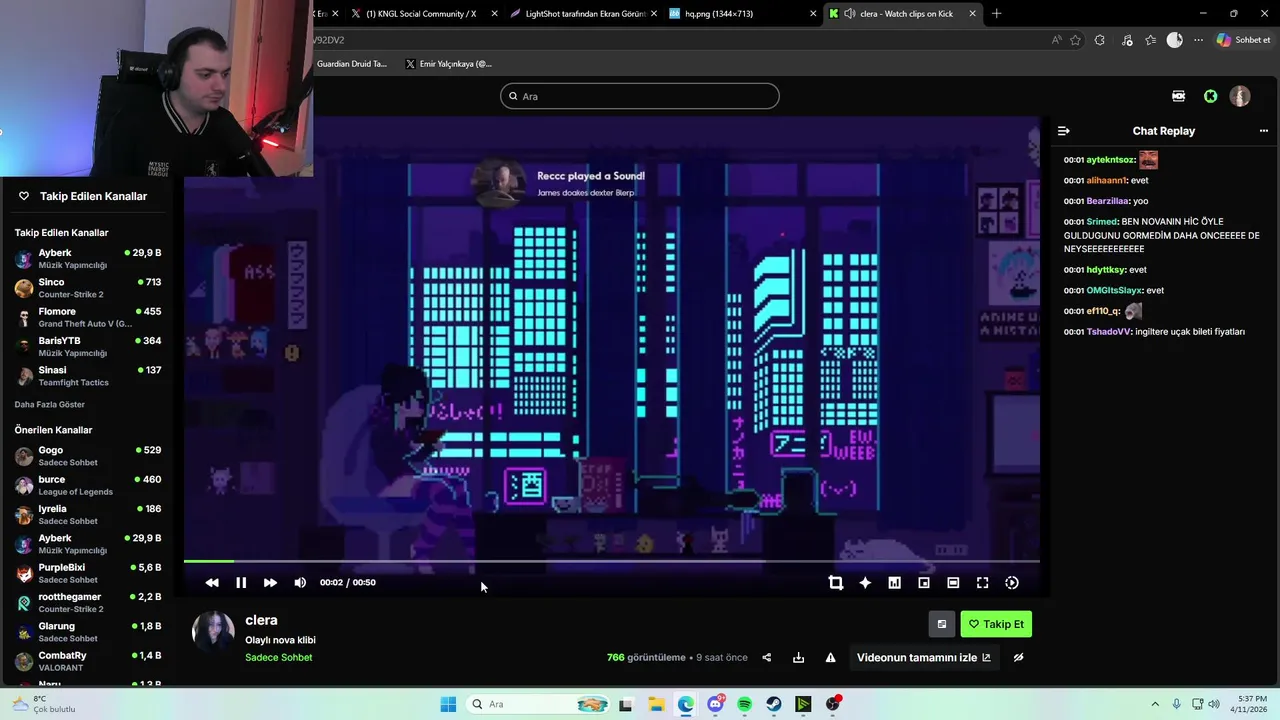Switch to 'KNGL Social Community / X' tab
The image size is (1280, 720).
pyautogui.click(x=423, y=14)
